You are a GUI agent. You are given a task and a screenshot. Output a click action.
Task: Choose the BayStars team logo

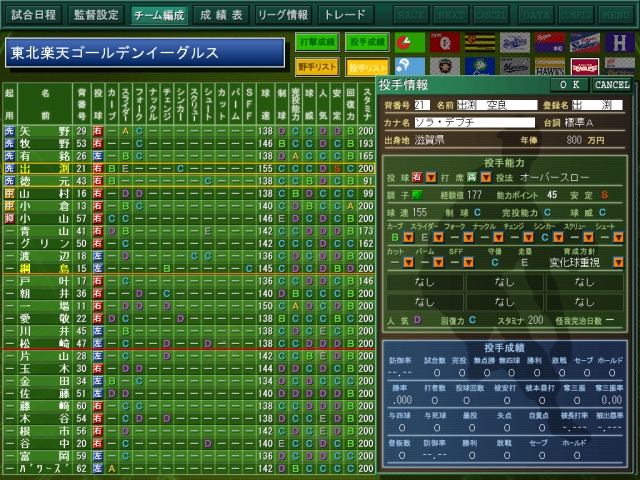coord(515,42)
